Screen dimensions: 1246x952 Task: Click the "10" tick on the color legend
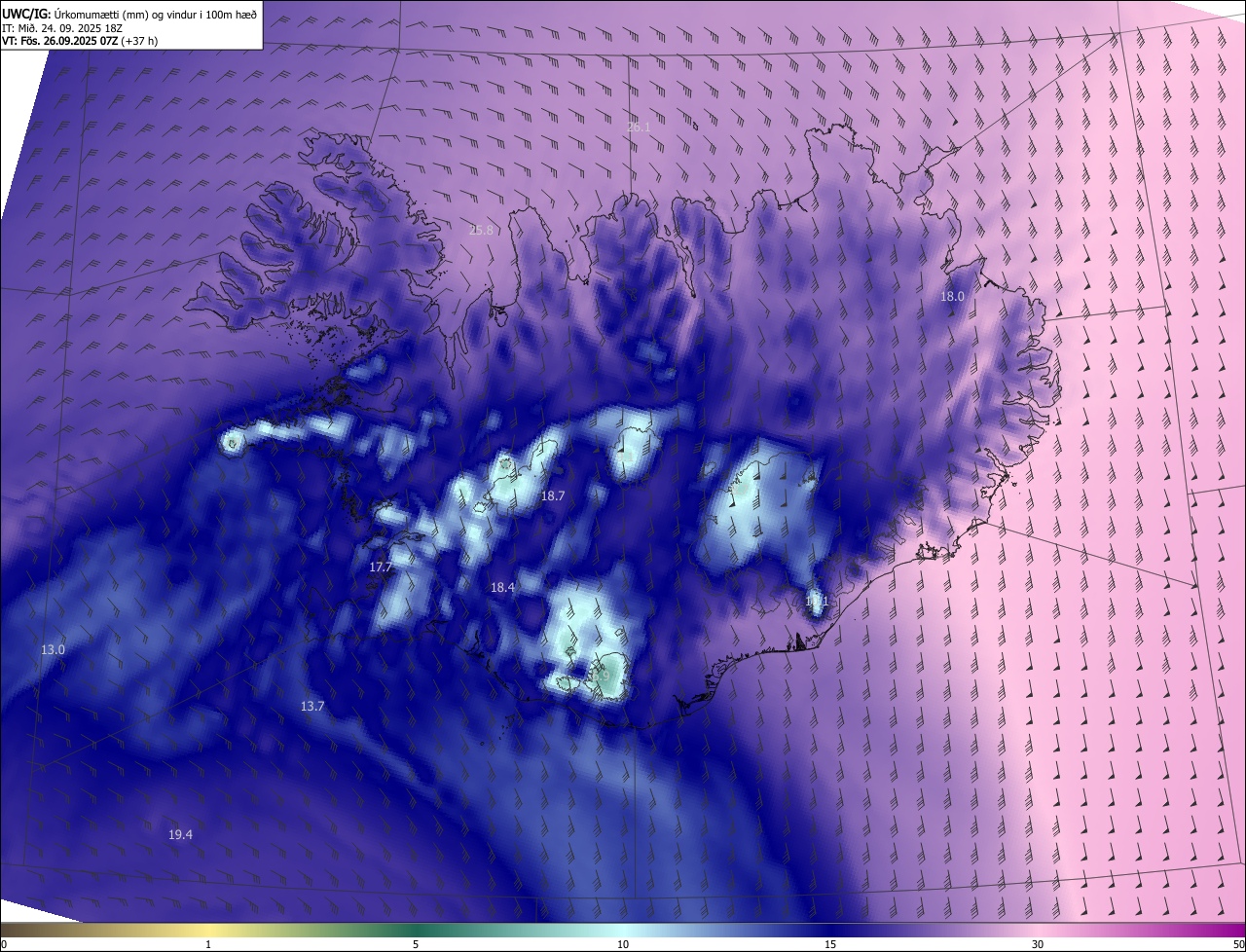click(623, 944)
